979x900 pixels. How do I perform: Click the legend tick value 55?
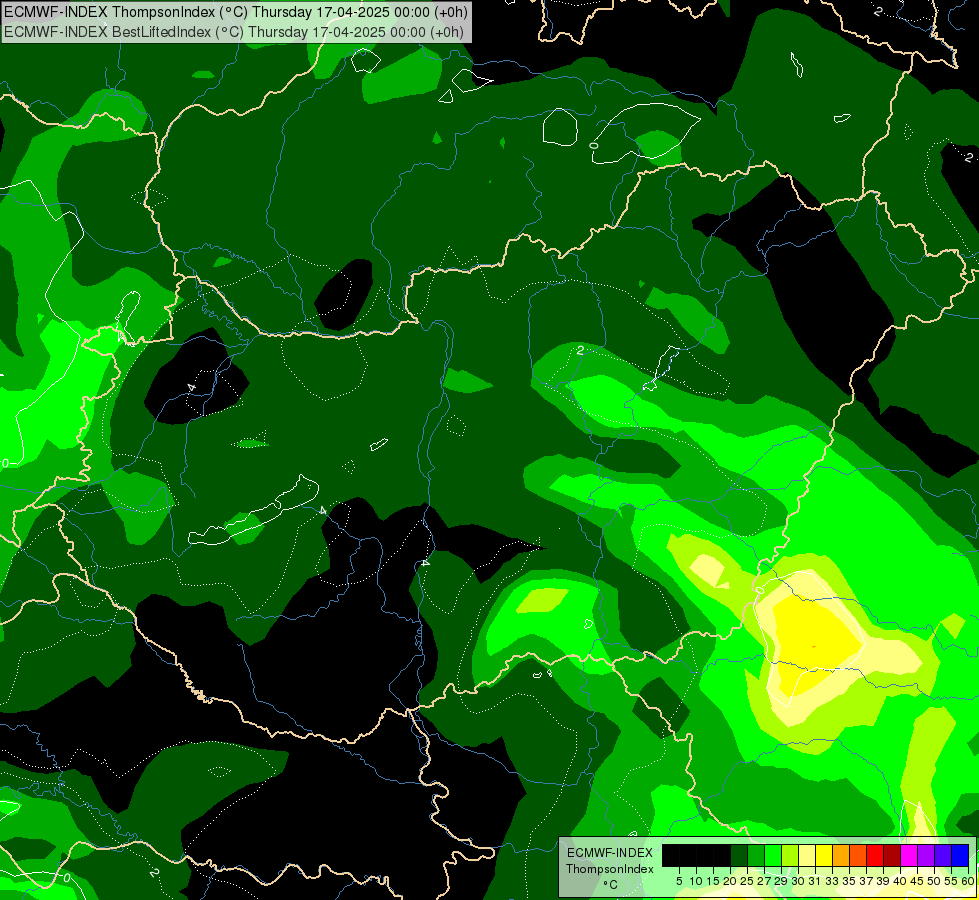[x=952, y=881]
